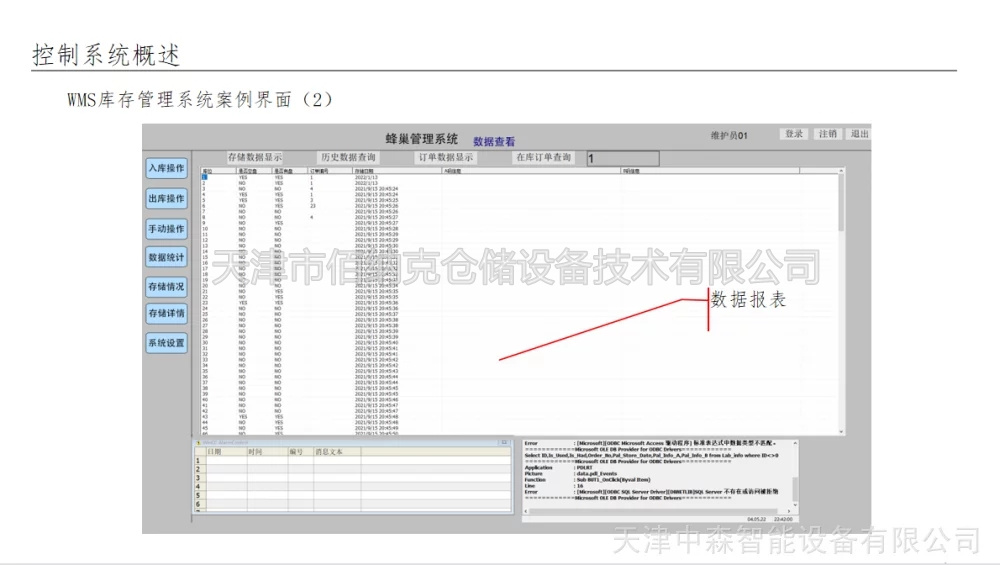
Task: Click the 登录 login button
Action: [794, 134]
